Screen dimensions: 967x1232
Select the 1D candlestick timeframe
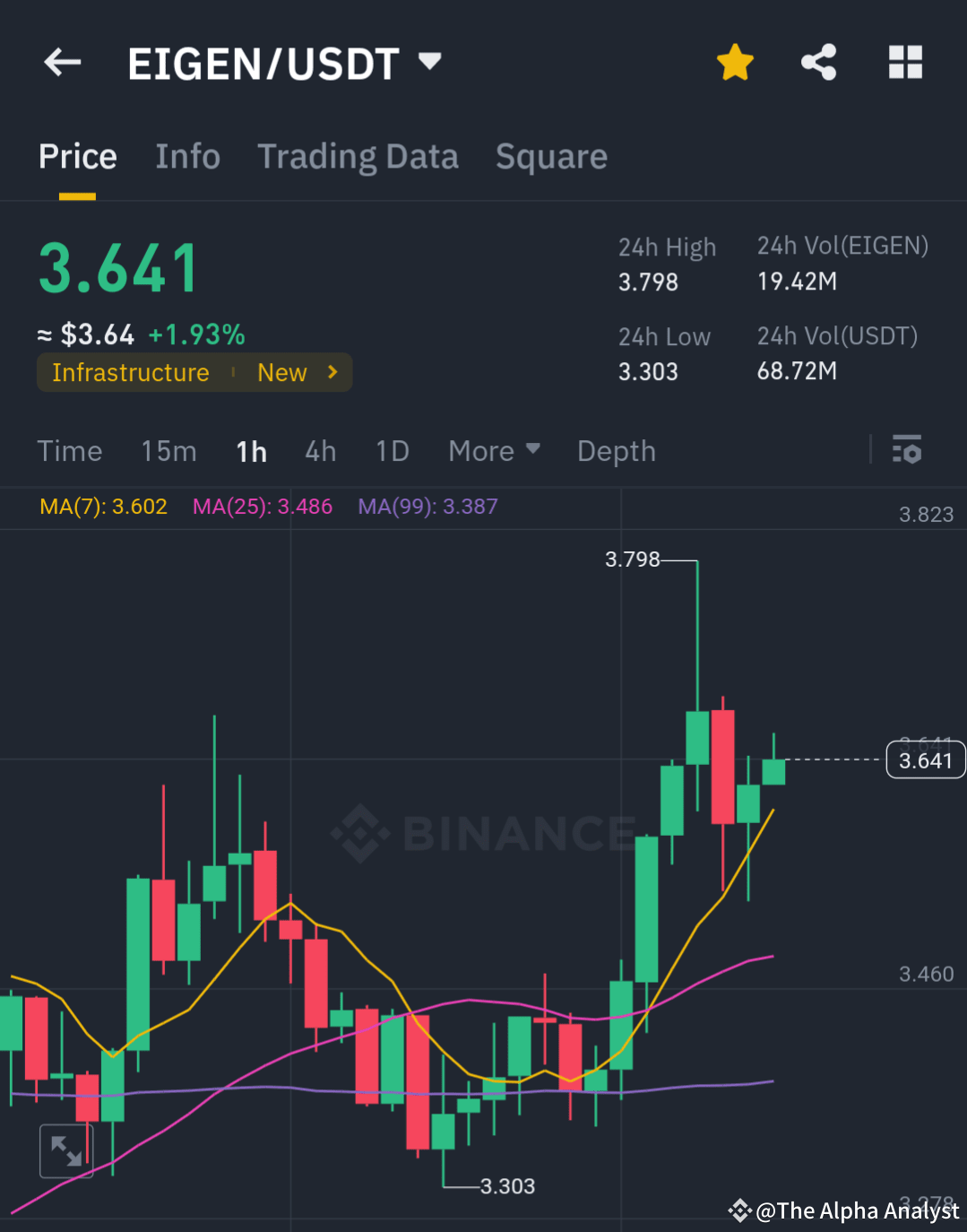coord(392,451)
